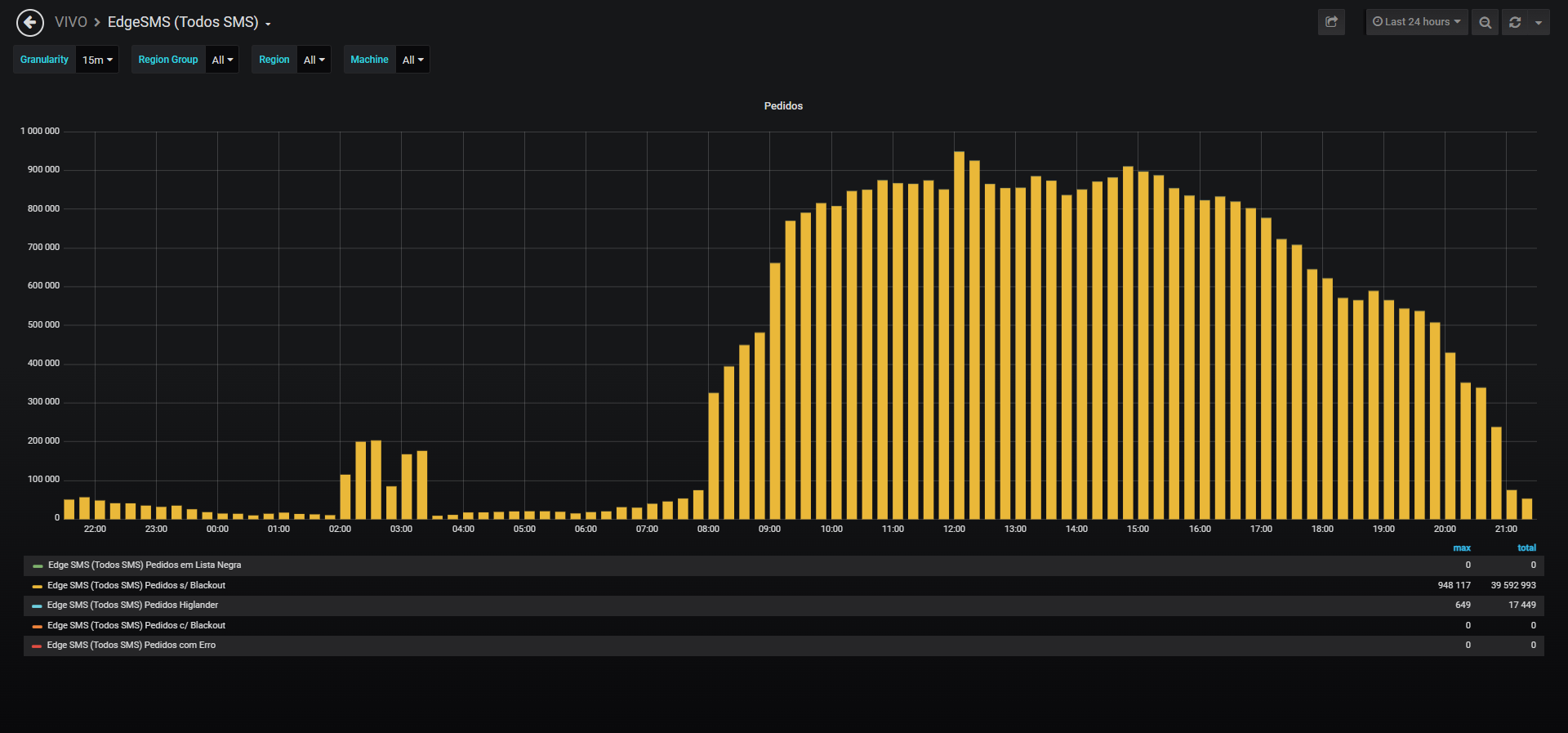Open the Region All dropdown
Viewport: 1568px width, 733px height.
coord(314,60)
